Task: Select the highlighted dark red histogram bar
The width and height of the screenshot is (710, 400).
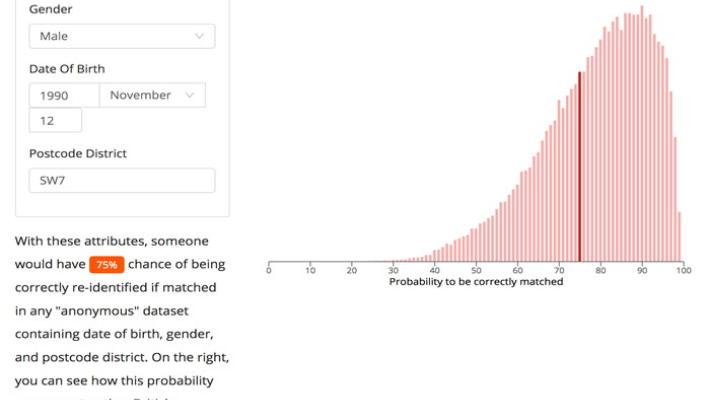Action: click(x=579, y=166)
